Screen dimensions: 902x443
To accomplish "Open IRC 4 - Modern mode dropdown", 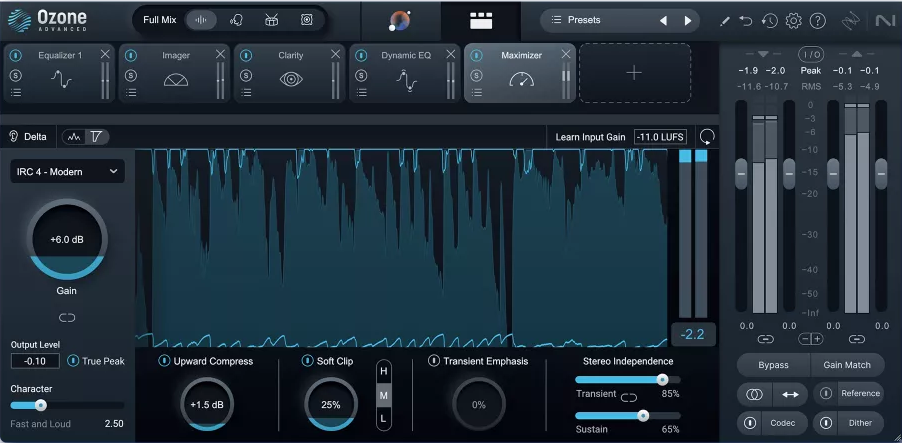I will (67, 171).
